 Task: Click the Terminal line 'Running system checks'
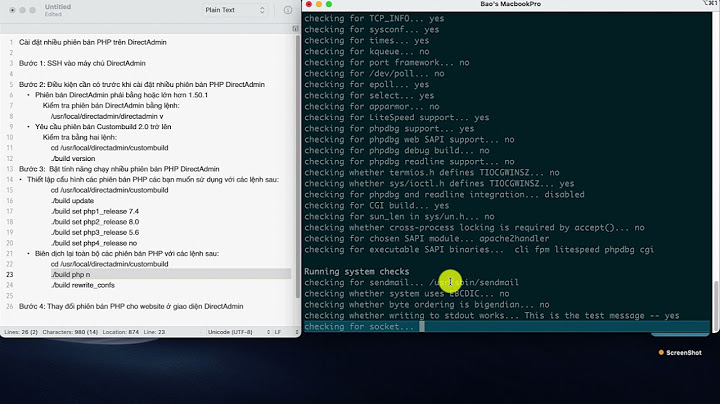click(x=356, y=271)
